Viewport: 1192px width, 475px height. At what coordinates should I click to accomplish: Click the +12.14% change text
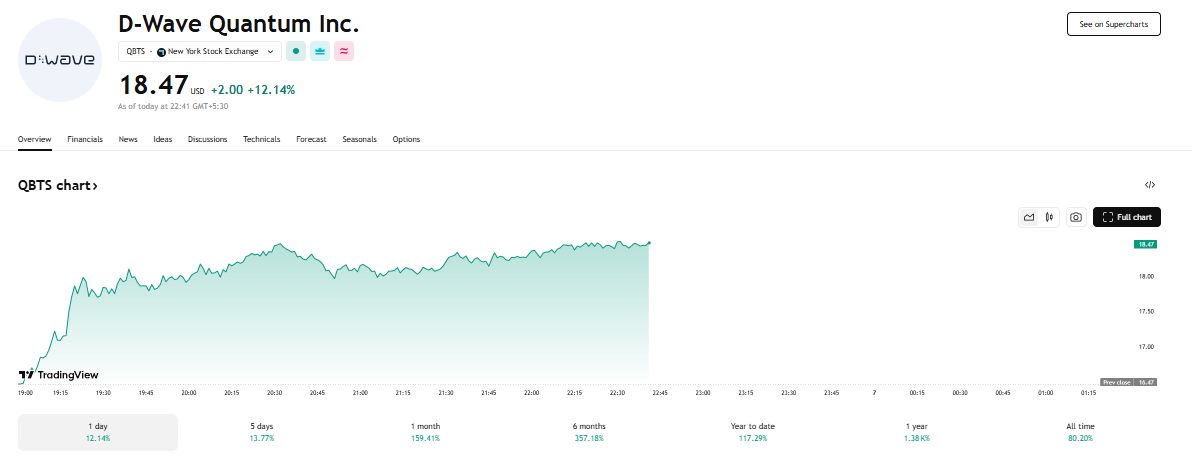point(271,90)
